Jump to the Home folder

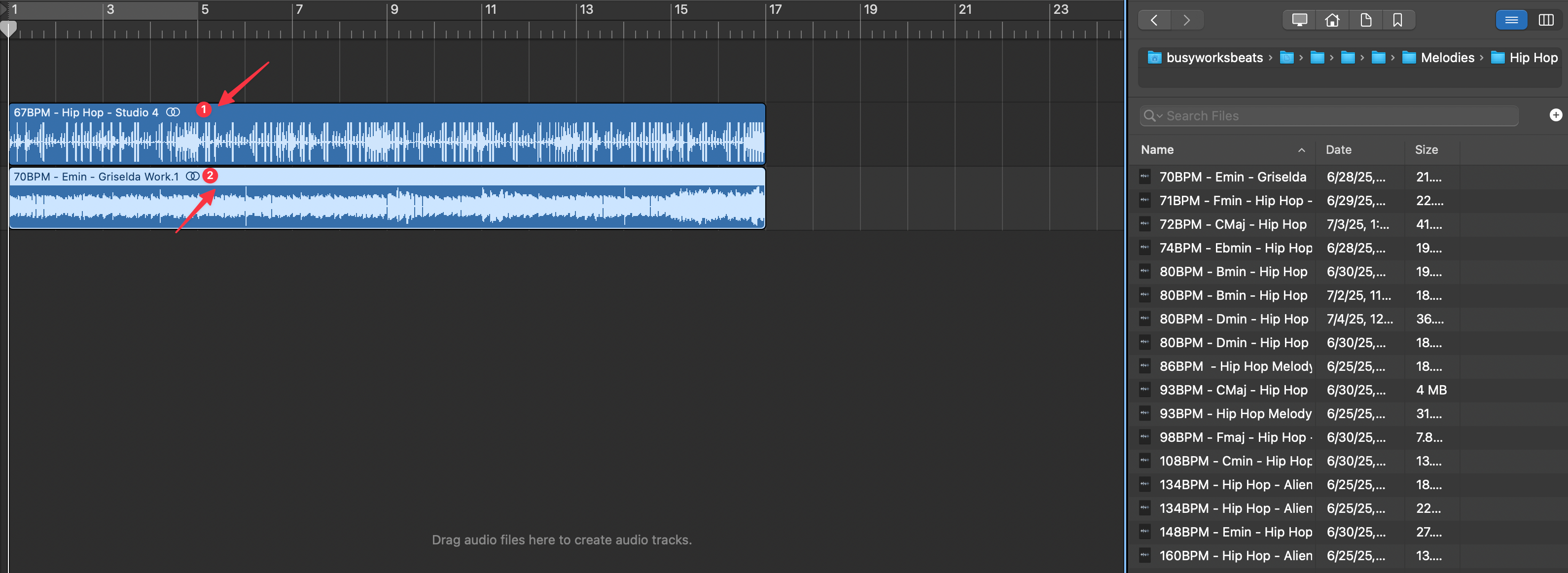click(x=1332, y=20)
